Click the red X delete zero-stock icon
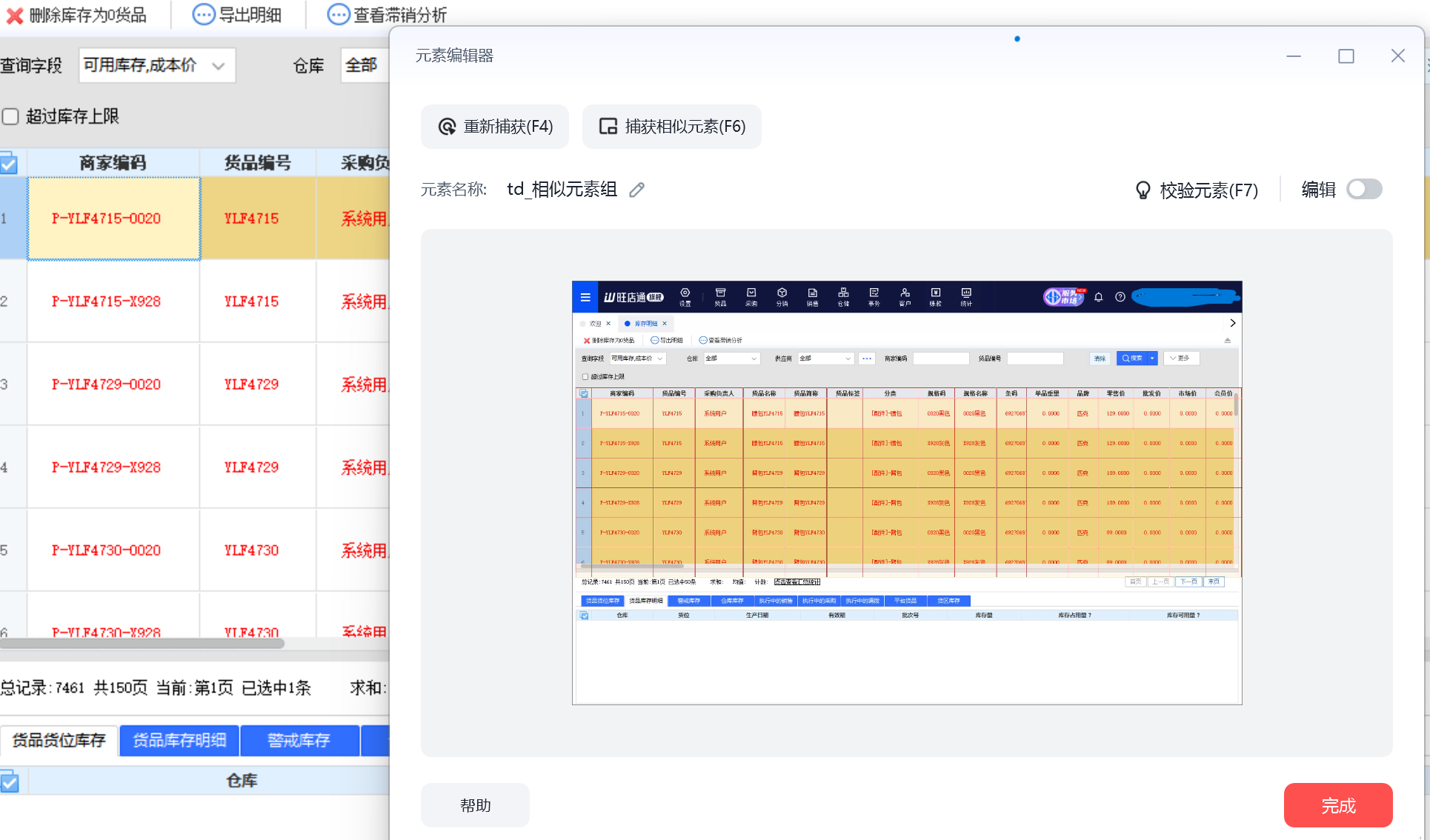Screen dimensions: 1430x840 pyautogui.click(x=14, y=15)
